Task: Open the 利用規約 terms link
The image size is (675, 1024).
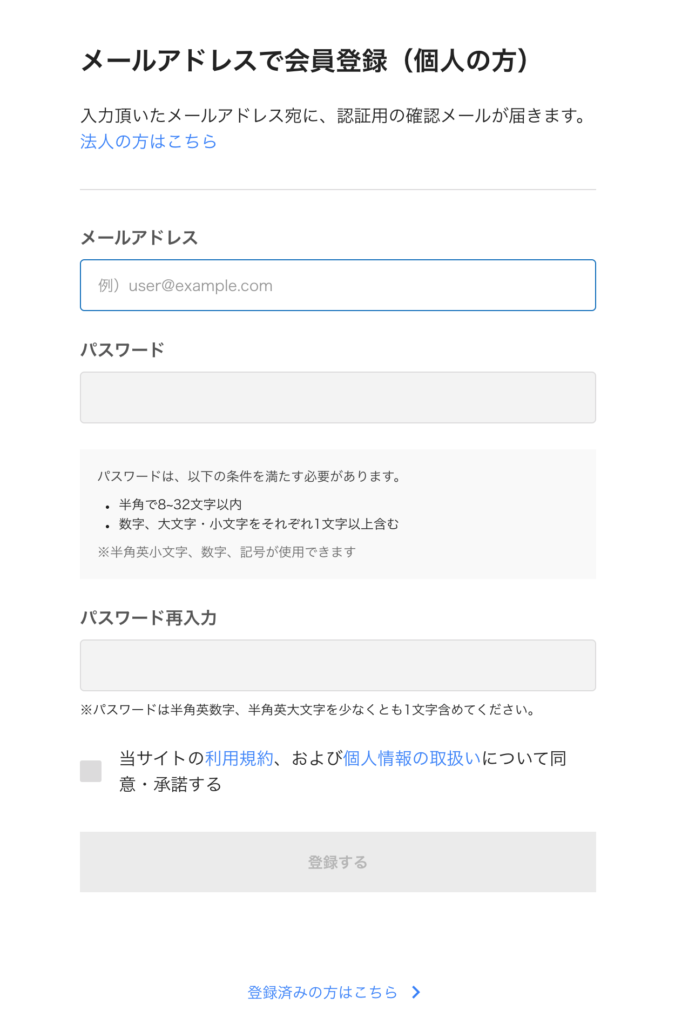Action: (x=239, y=758)
